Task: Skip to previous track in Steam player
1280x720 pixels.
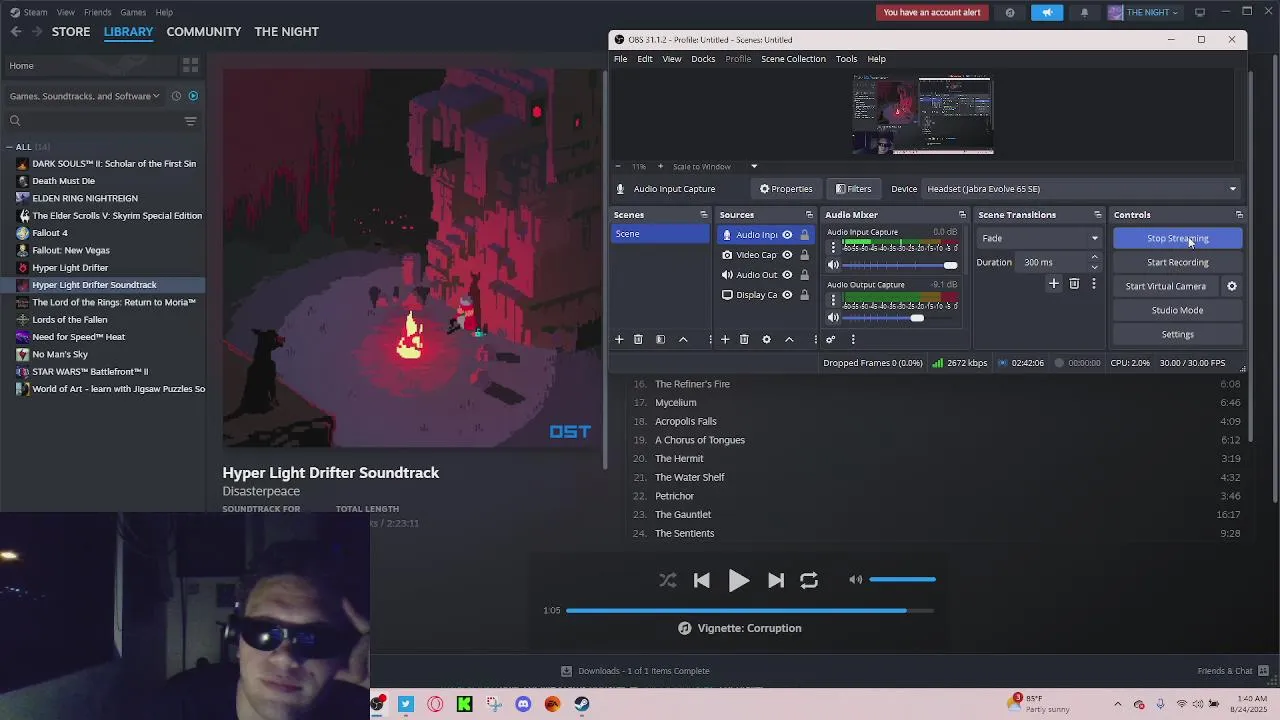Action: [x=701, y=580]
